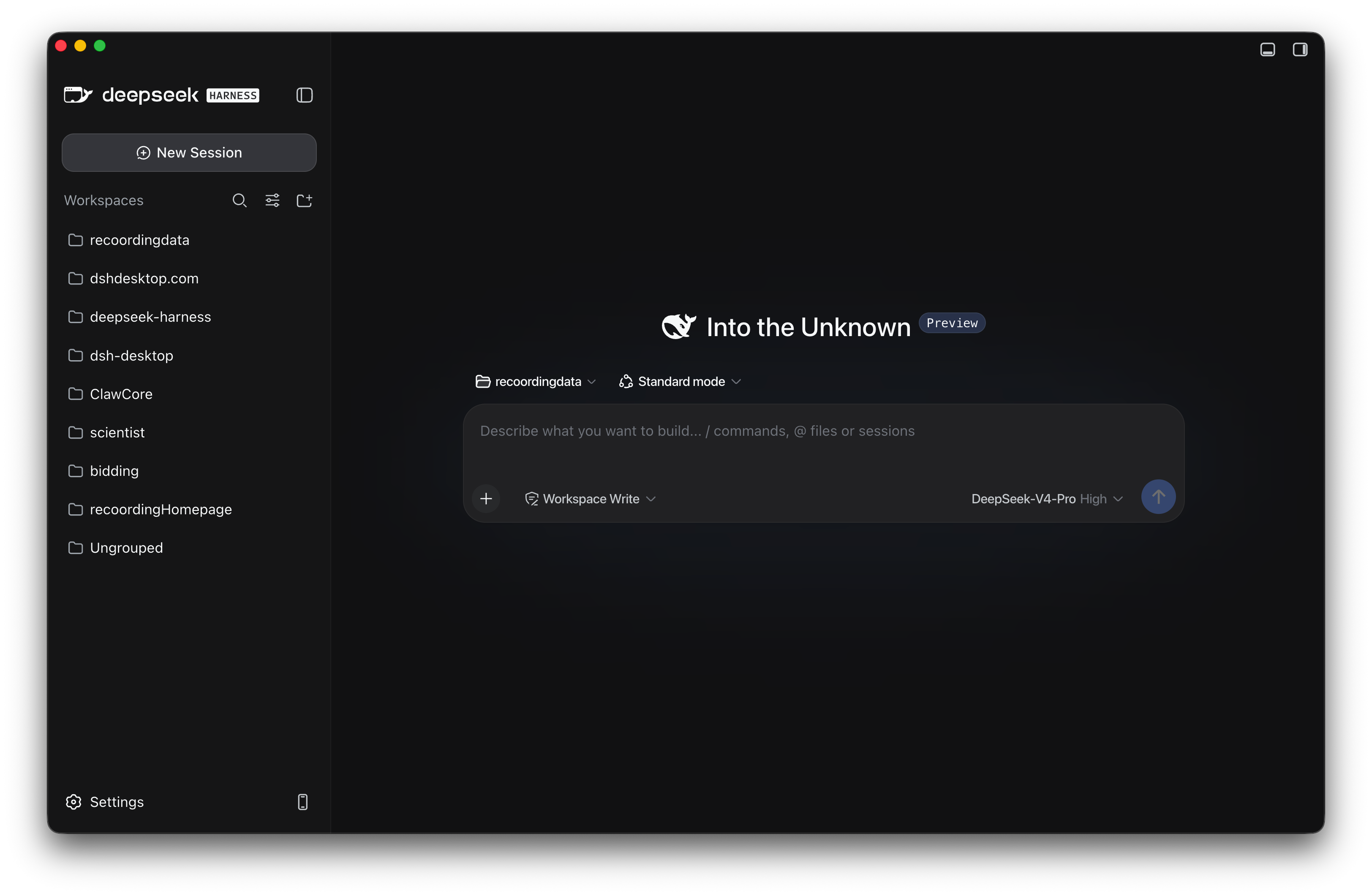This screenshot has width=1372, height=896.
Task: Open Settings at sidebar bottom
Action: [105, 802]
